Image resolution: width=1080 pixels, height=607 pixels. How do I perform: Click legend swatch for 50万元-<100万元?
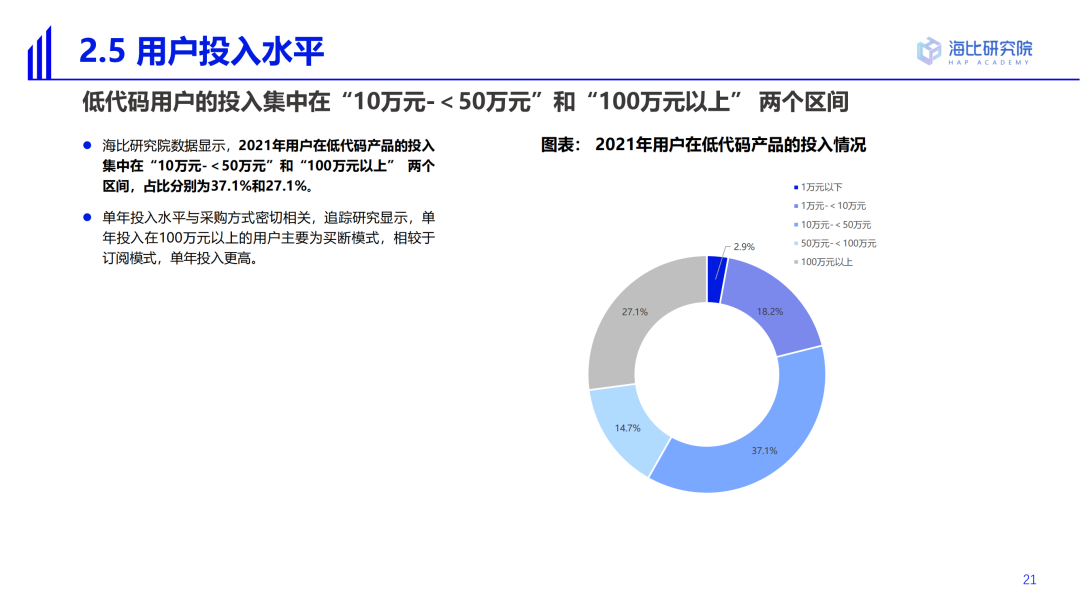click(796, 243)
